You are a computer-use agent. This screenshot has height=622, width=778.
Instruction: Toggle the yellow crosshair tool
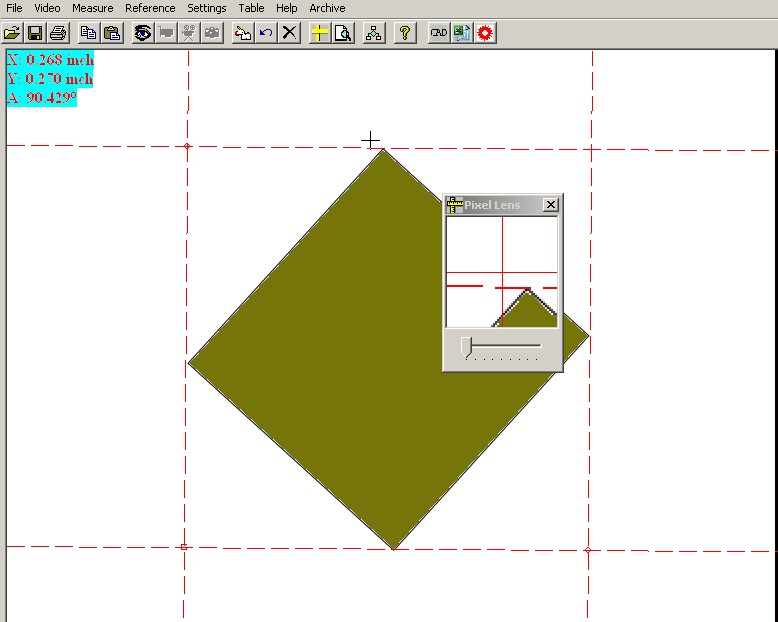point(319,33)
